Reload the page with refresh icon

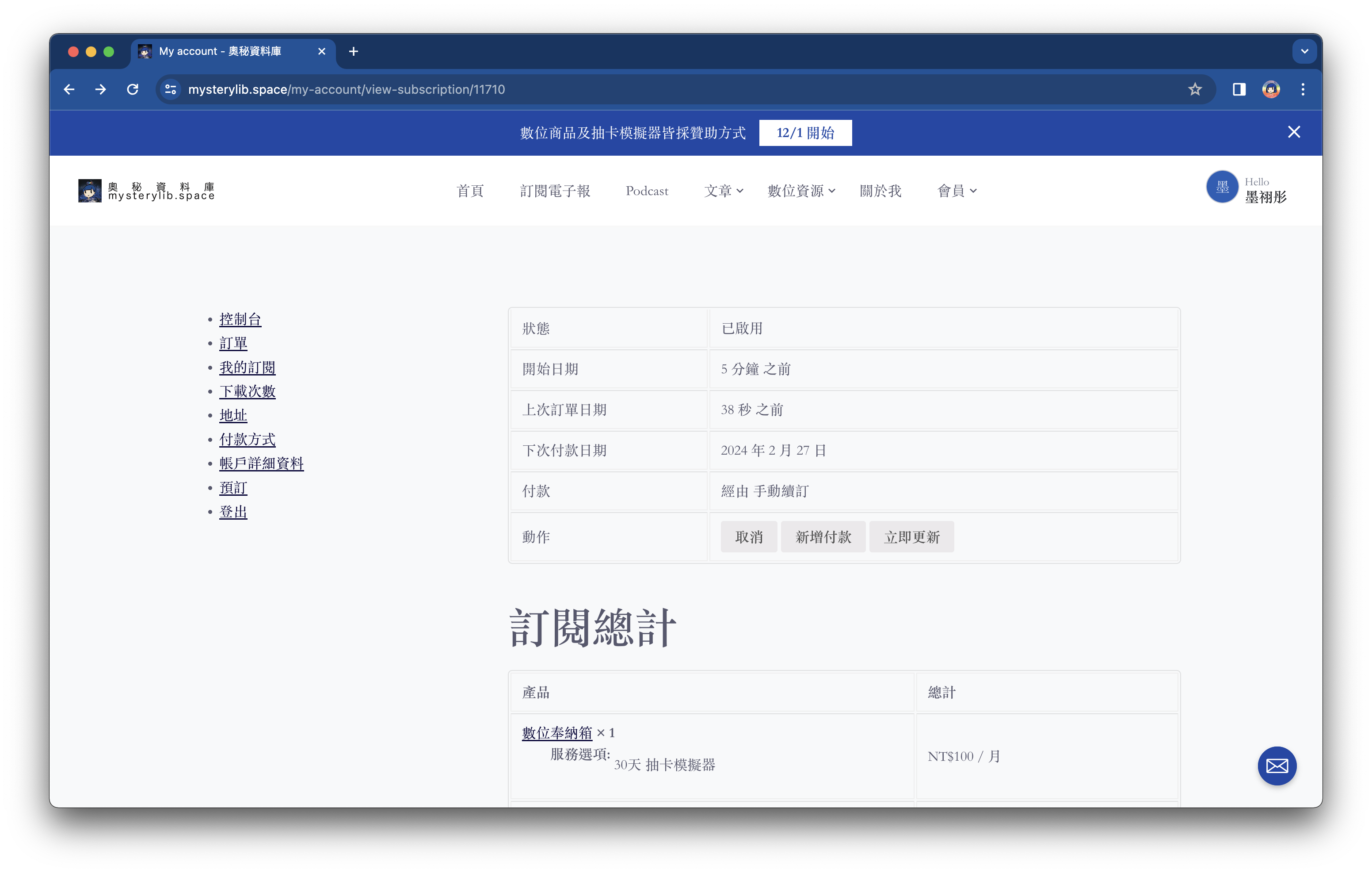tap(133, 89)
